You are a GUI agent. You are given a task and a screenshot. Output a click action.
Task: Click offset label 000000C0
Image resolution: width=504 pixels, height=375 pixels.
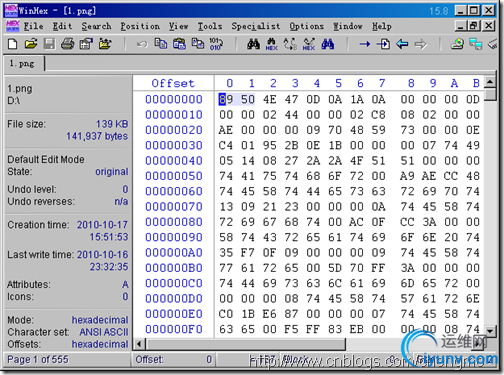174,283
